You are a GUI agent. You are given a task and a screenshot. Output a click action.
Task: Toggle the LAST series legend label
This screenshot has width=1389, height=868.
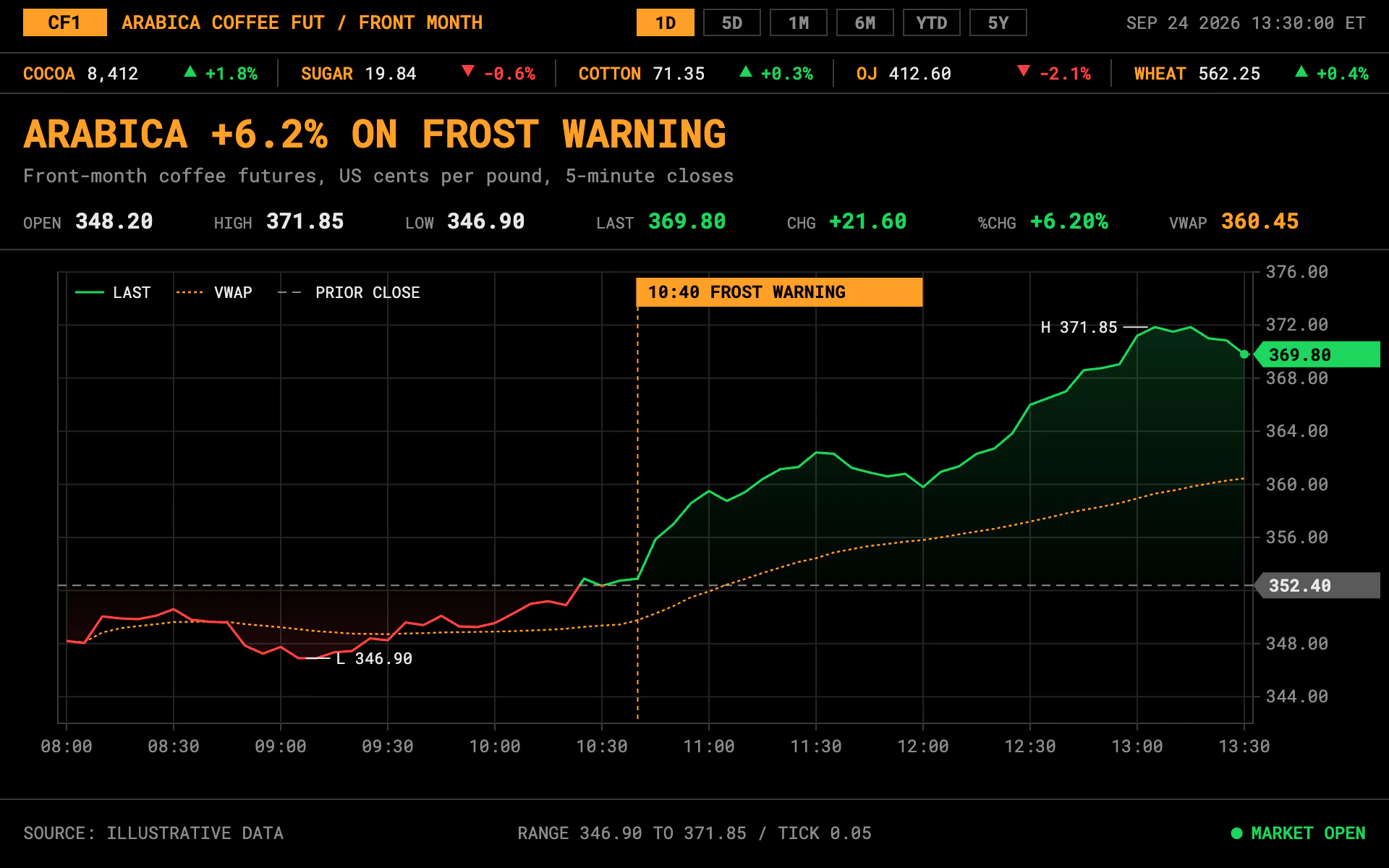pos(132,292)
